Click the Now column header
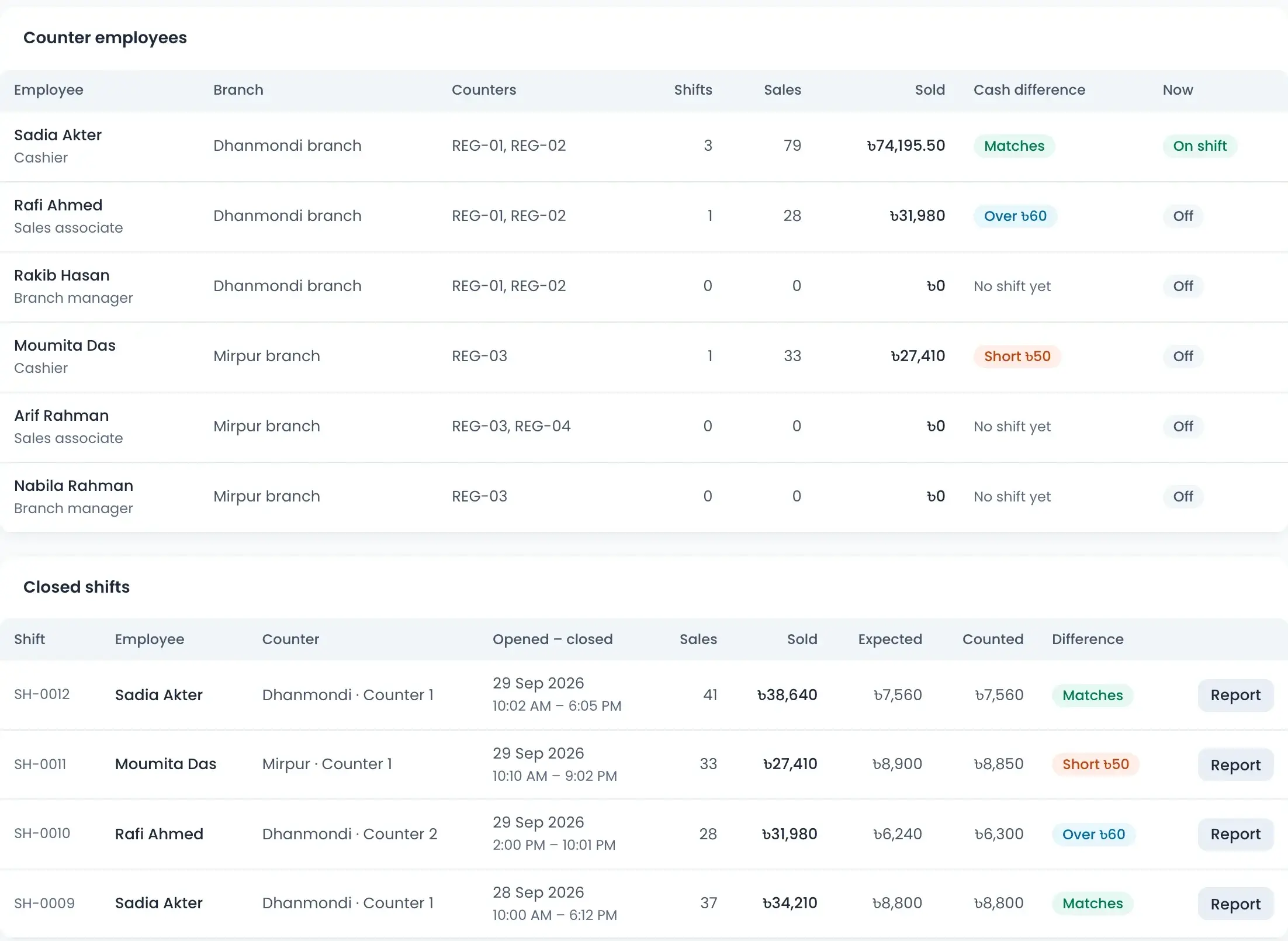1288x941 pixels. coord(1178,90)
